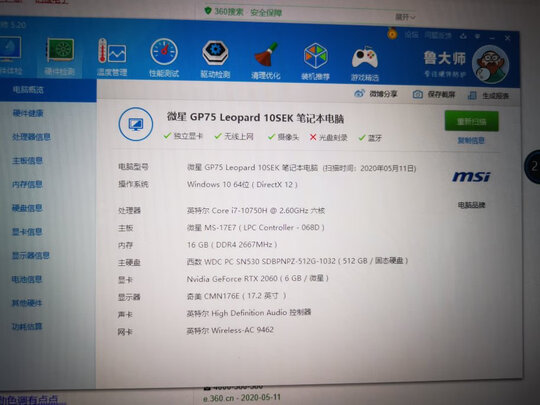Click 生成报表 label
Viewport: 540px width, 405px height.
pos(496,96)
